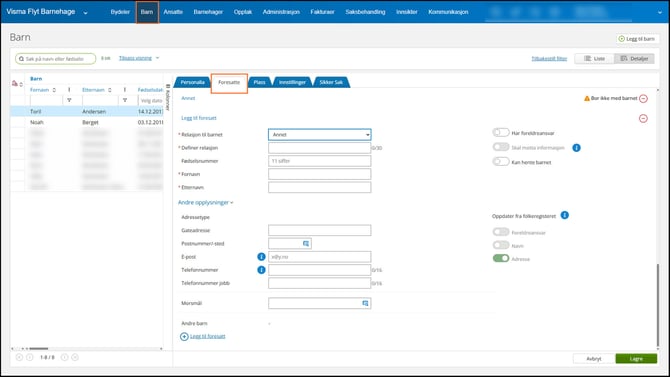This screenshot has height=377, width=670.
Task: Open Fornavn column menu dots
Action: 69,90
